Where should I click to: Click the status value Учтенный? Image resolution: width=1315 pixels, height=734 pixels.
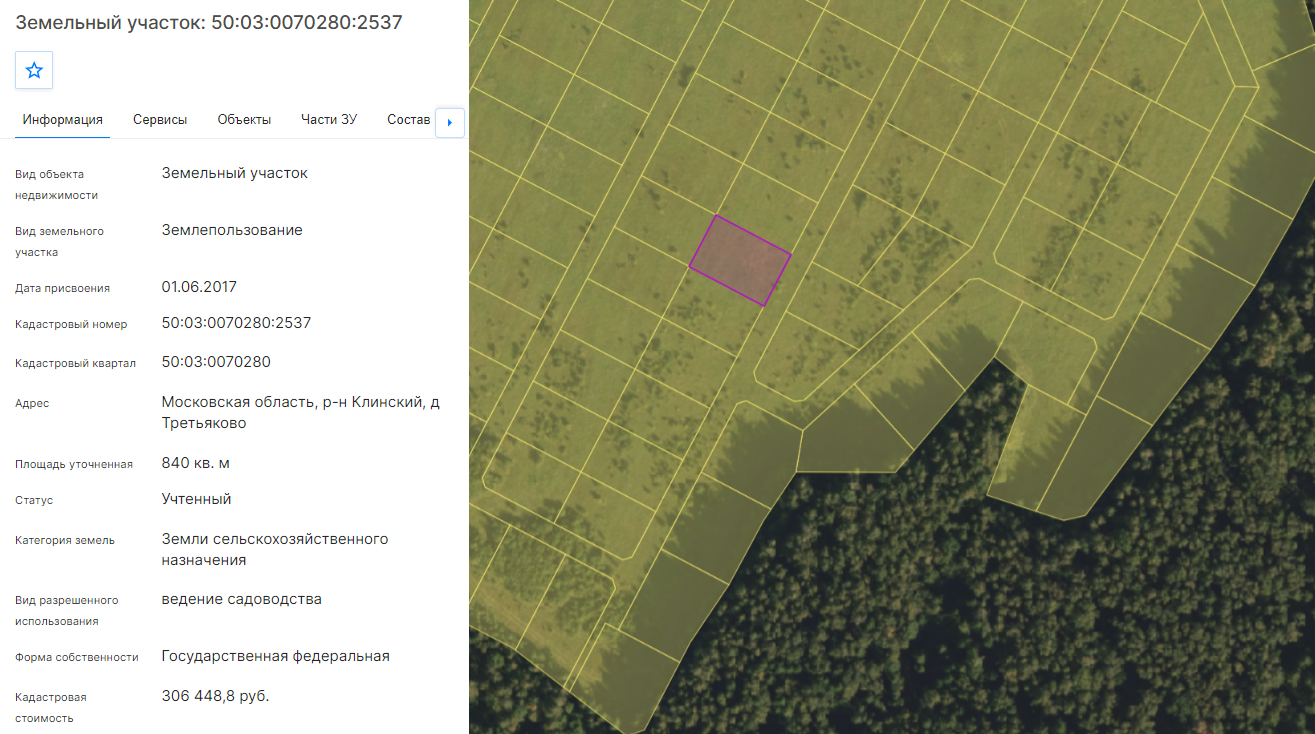[x=196, y=498]
